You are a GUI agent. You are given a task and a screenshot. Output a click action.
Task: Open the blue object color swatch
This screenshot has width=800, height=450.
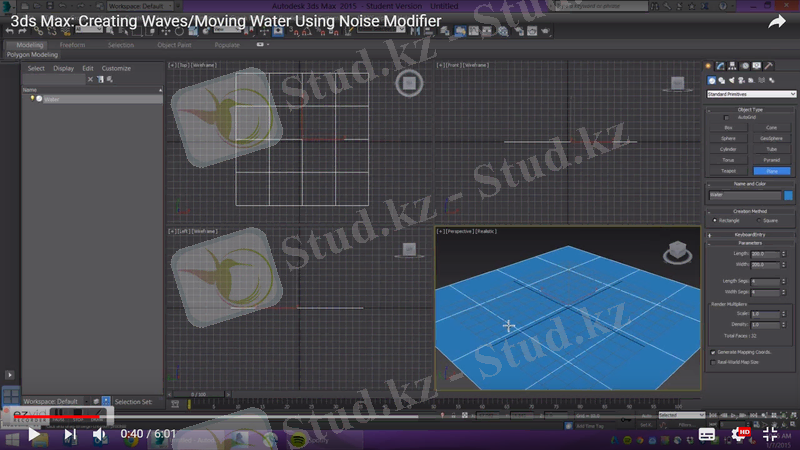789,195
